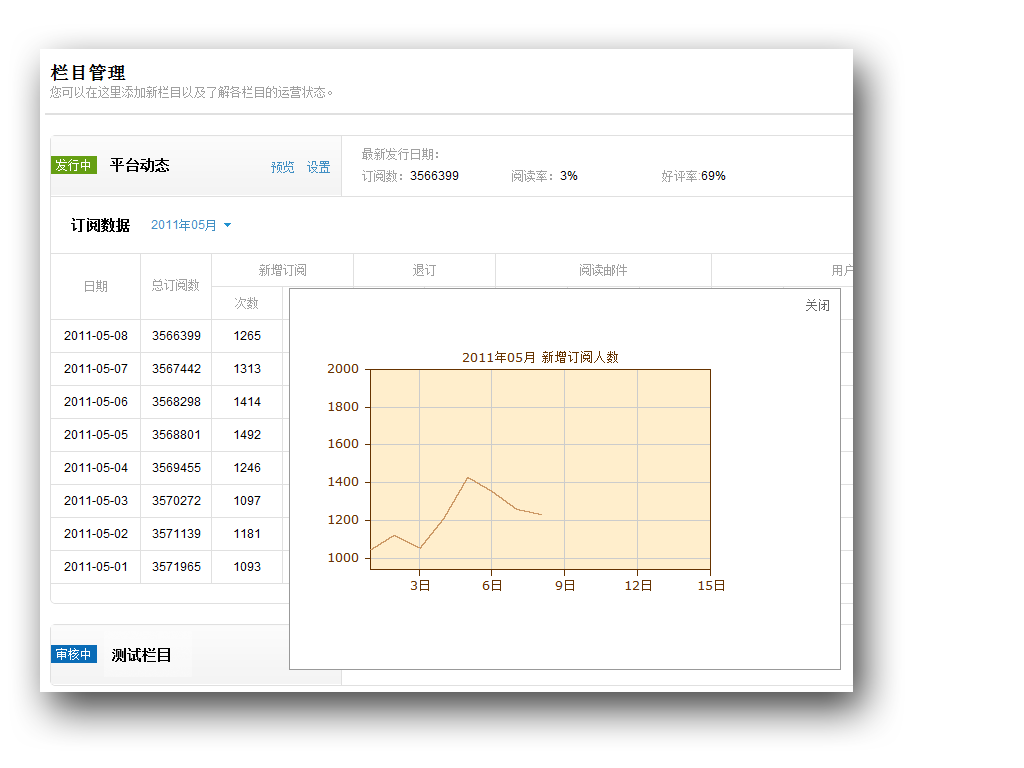The image size is (1024, 768).
Task: Click the 日期 table column header
Action: (95, 286)
